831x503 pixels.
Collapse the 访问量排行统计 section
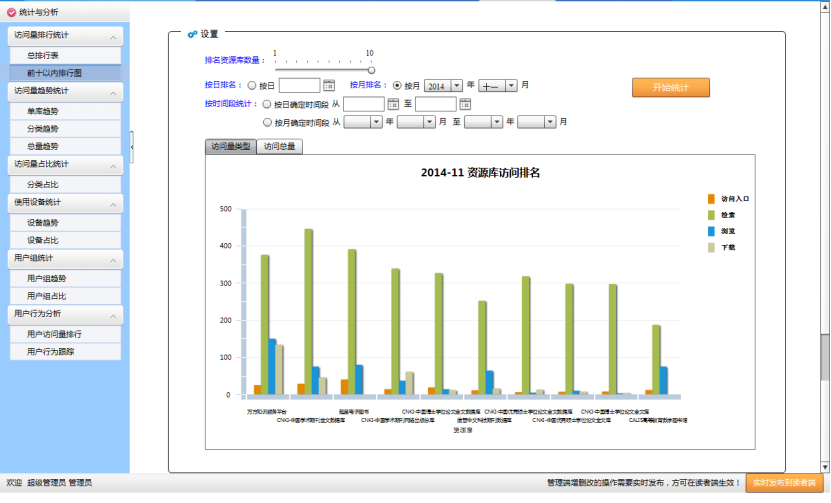point(114,36)
